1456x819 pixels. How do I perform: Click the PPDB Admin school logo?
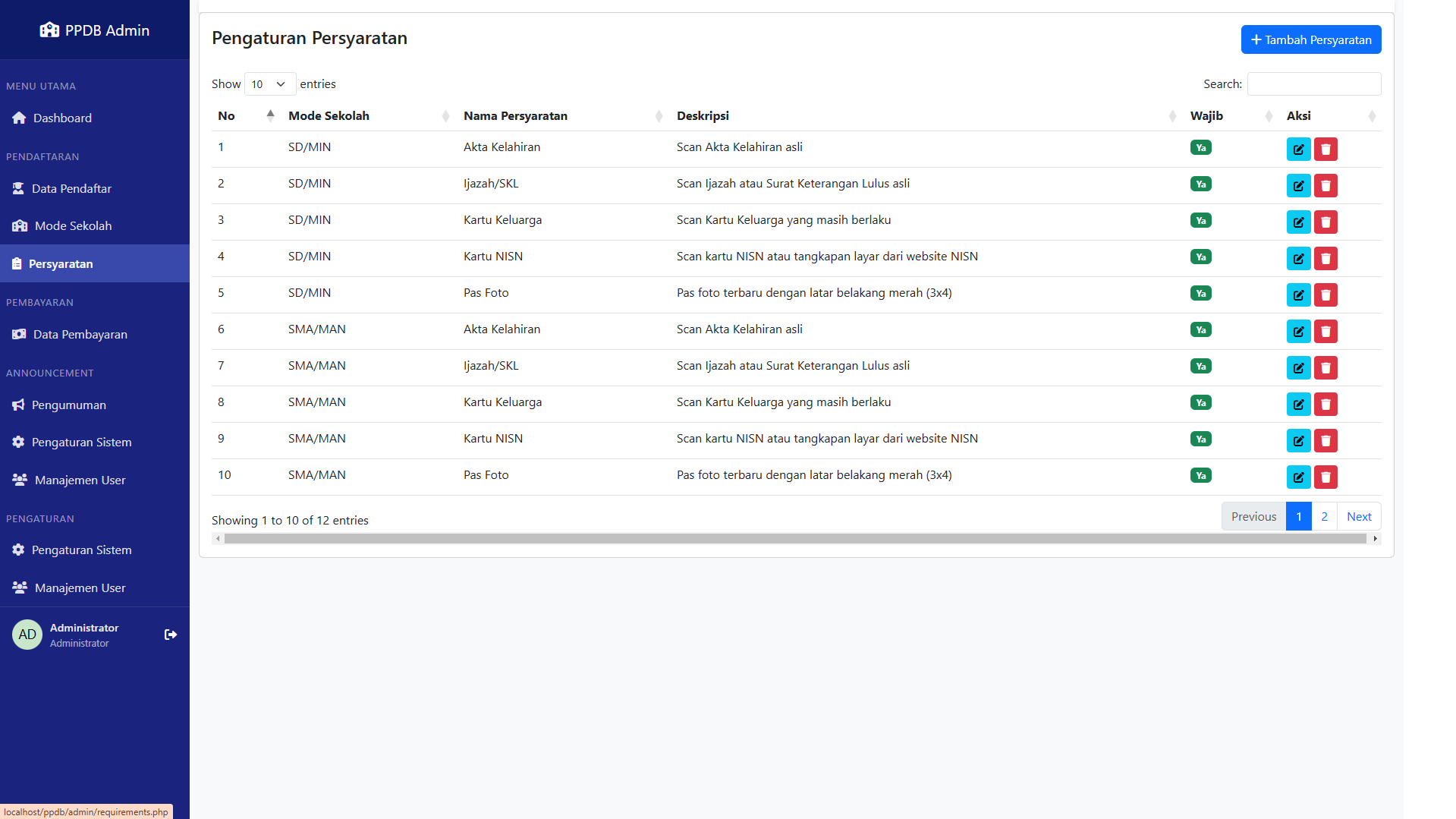49,30
